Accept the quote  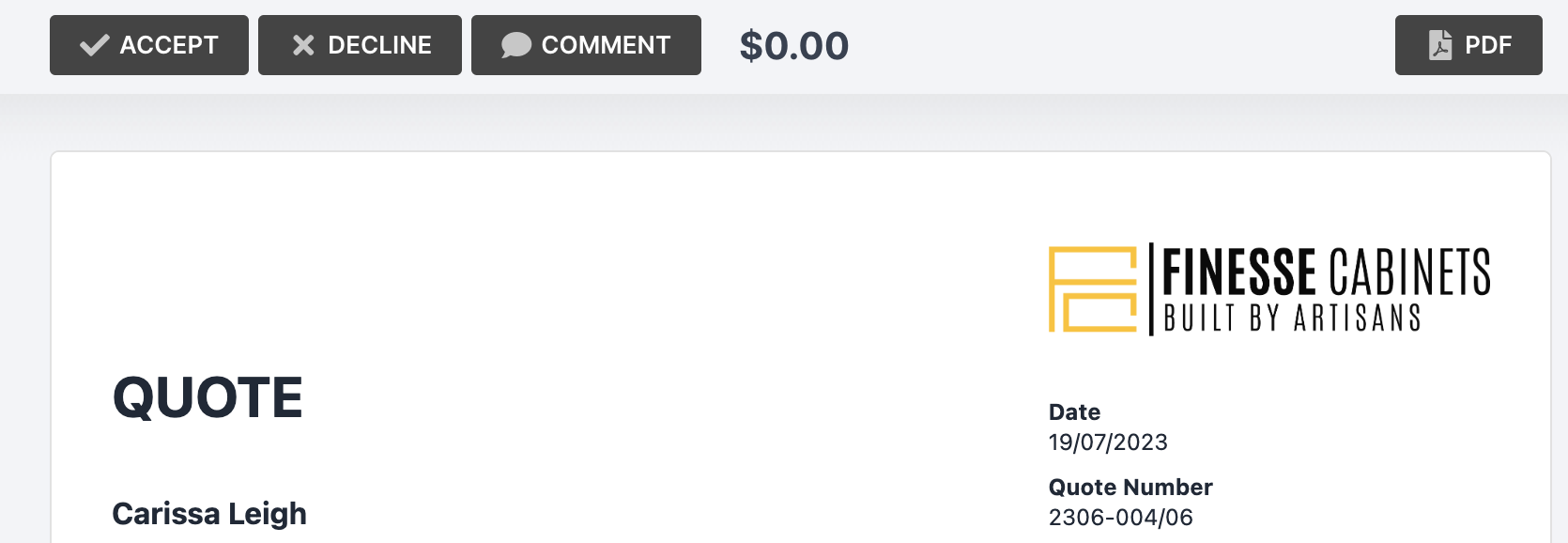pyautogui.click(x=149, y=45)
